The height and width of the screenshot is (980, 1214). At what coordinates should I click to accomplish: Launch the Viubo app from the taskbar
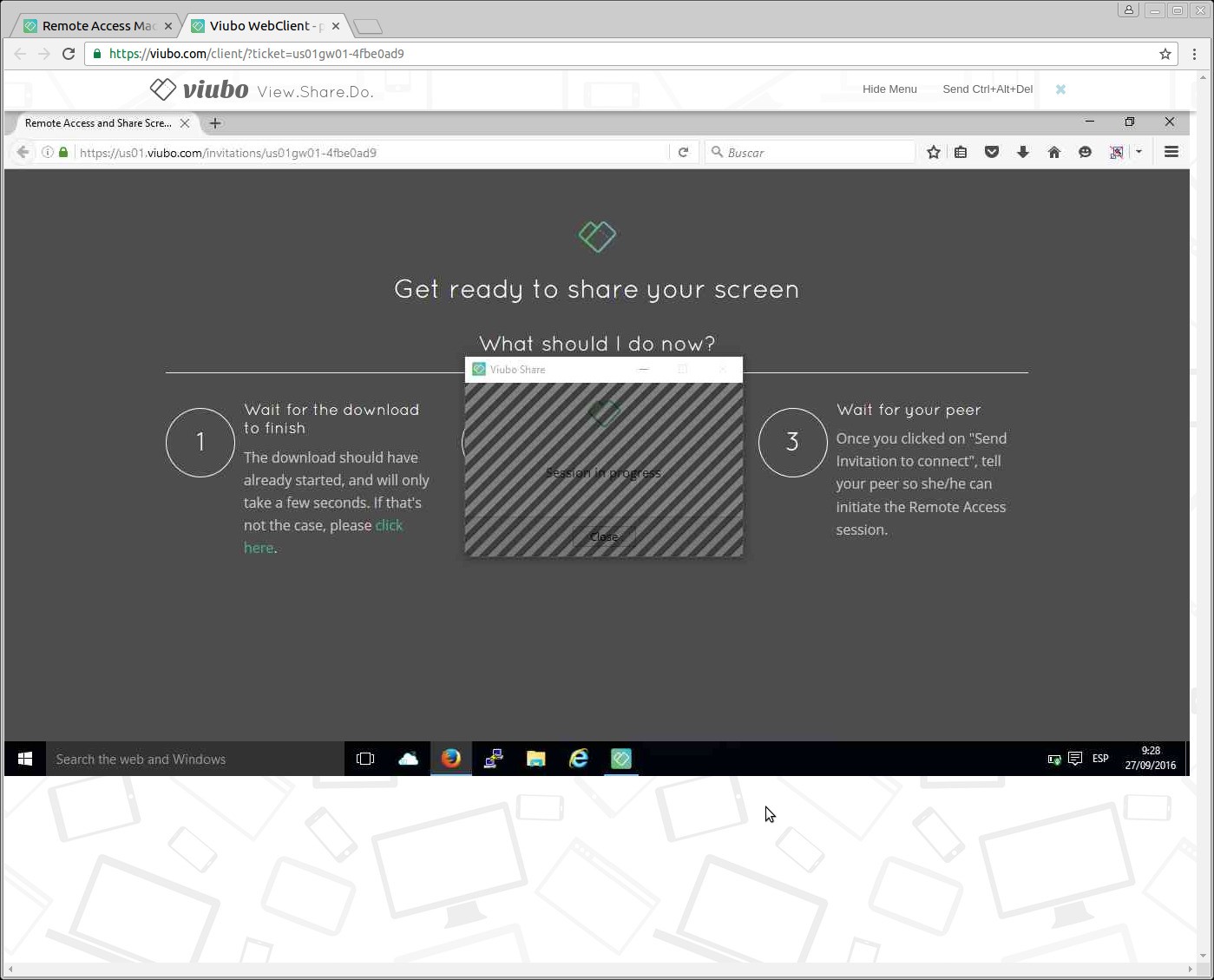[x=620, y=758]
